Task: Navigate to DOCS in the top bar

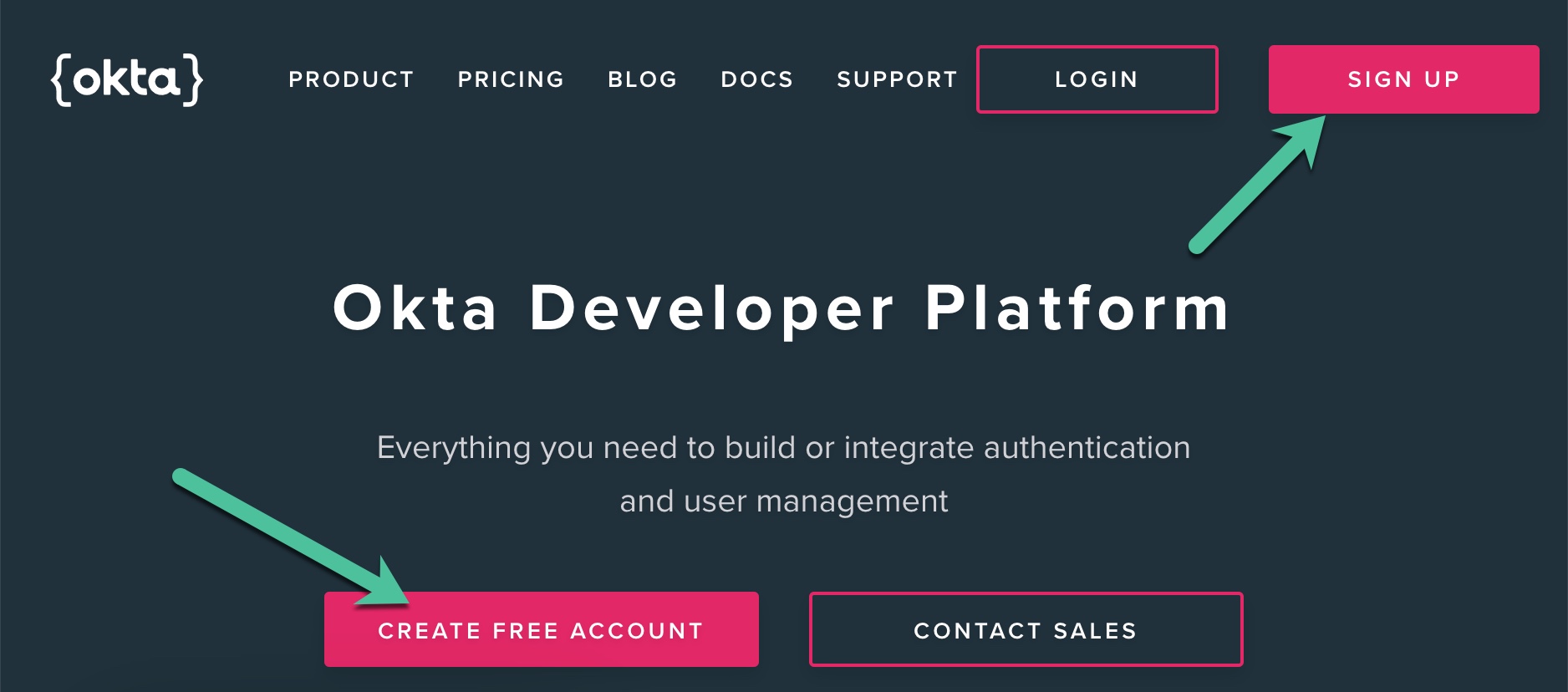Action: coord(756,79)
